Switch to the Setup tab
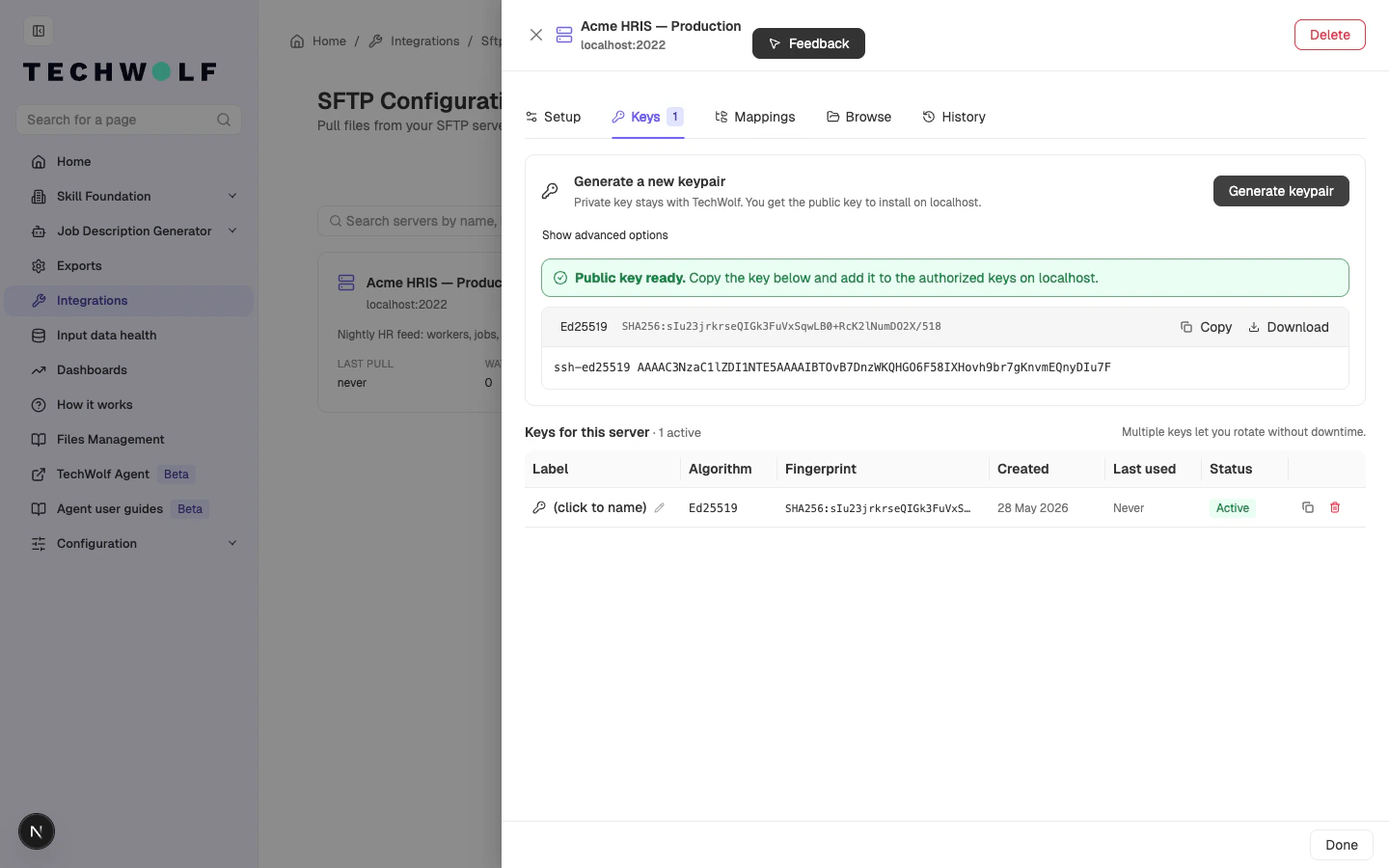Viewport: 1389px width, 868px height. point(553,117)
